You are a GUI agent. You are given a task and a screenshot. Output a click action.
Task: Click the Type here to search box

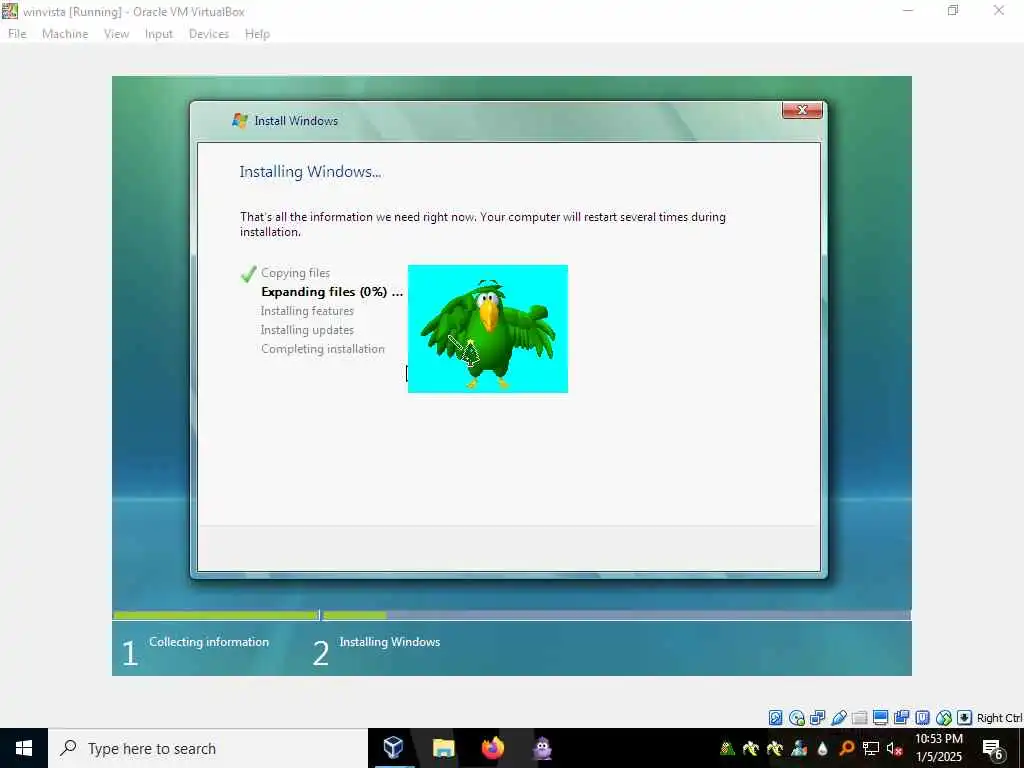208,748
